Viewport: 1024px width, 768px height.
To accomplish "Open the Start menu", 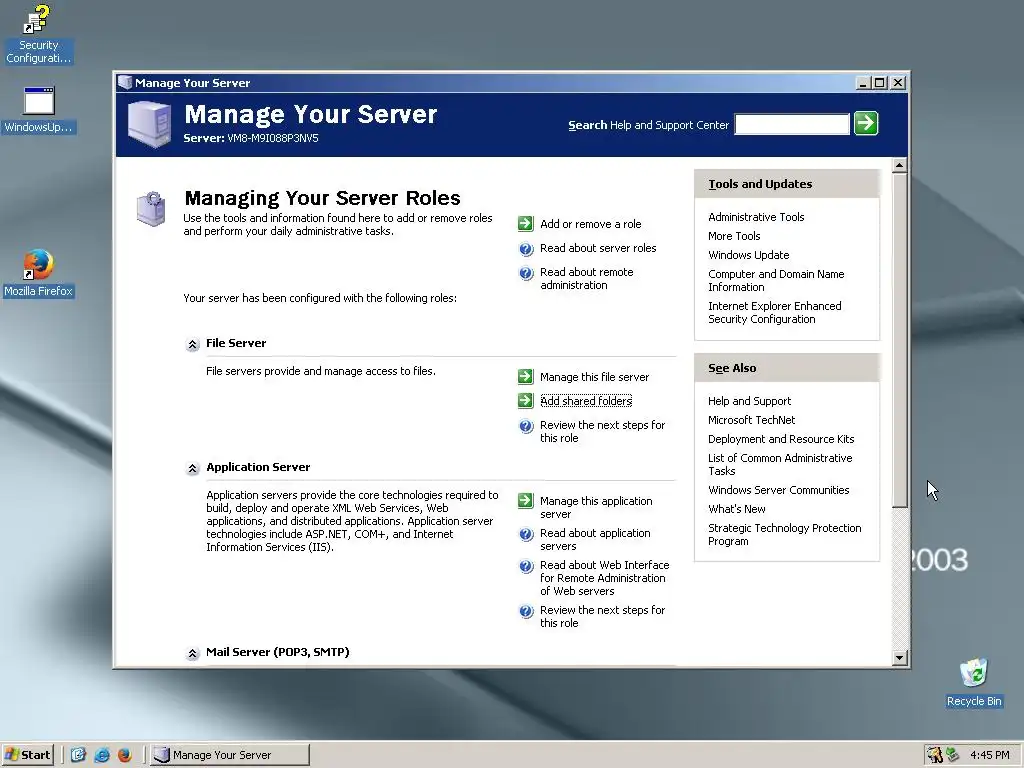I will coord(27,755).
